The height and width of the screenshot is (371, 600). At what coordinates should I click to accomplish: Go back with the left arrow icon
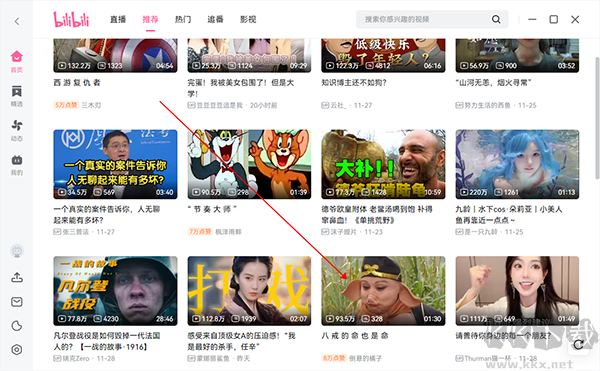pyautogui.click(x=16, y=21)
